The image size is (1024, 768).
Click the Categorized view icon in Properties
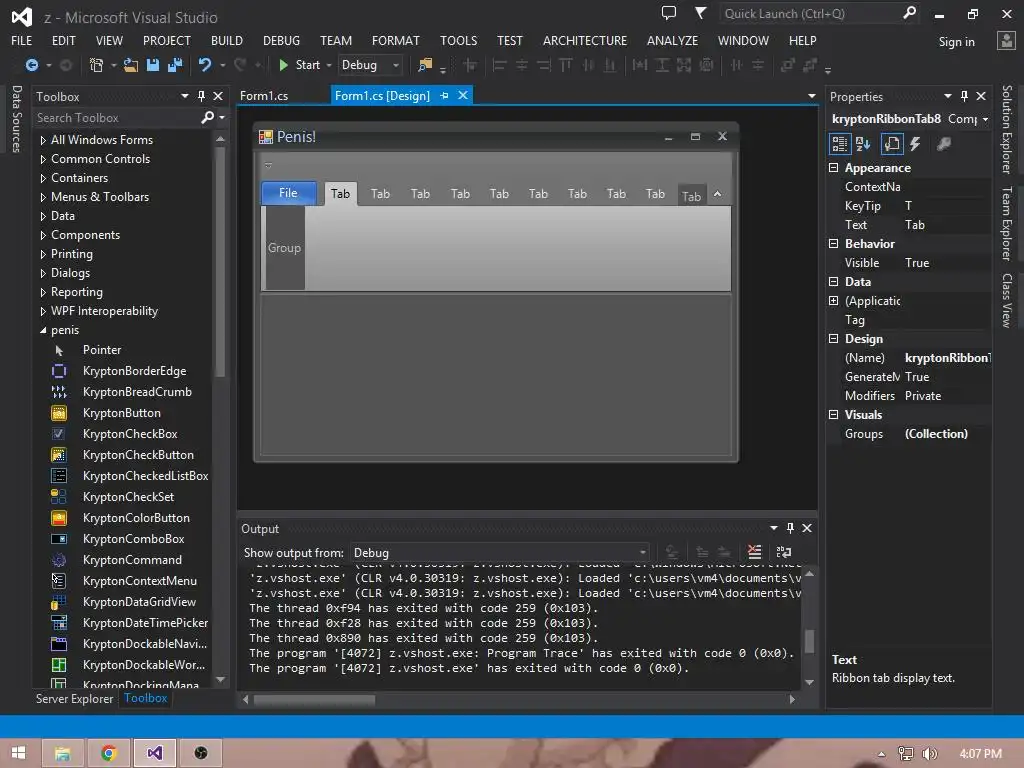pyautogui.click(x=840, y=144)
